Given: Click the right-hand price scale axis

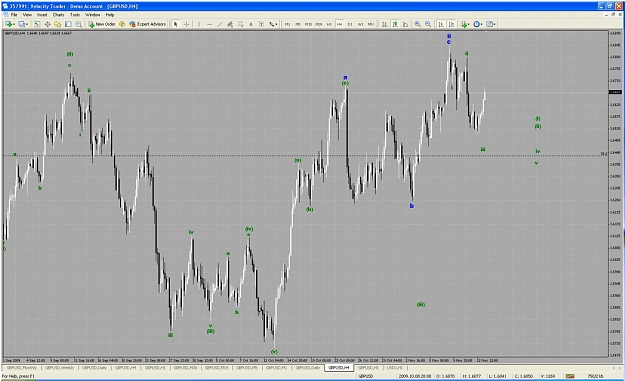Looking at the screenshot, I should click(x=615, y=194).
